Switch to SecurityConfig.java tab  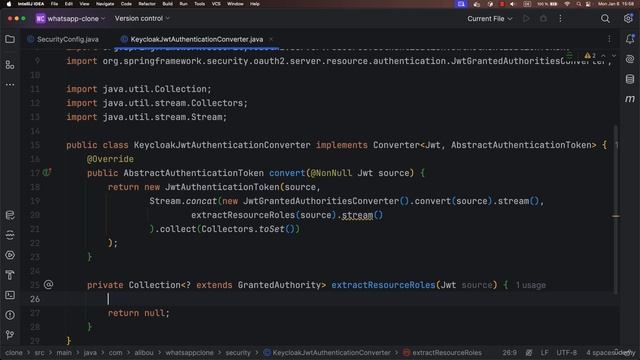tap(63, 39)
